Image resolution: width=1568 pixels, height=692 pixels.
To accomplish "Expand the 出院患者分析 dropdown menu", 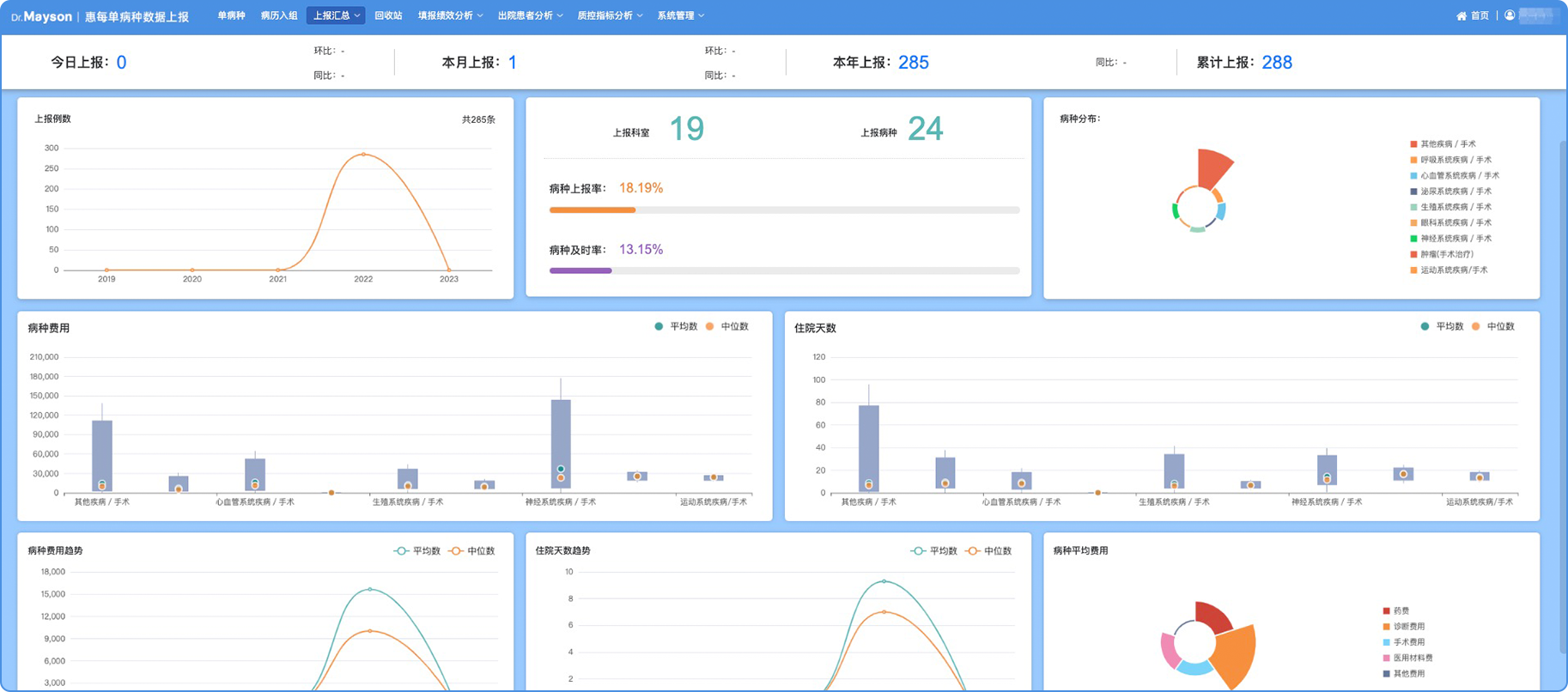I will point(530,15).
